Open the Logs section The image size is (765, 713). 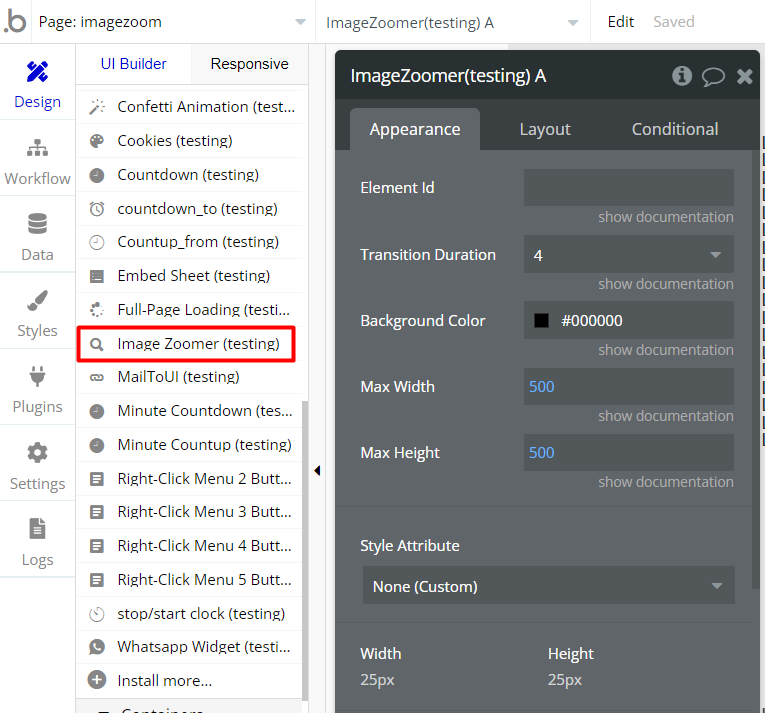click(x=37, y=542)
